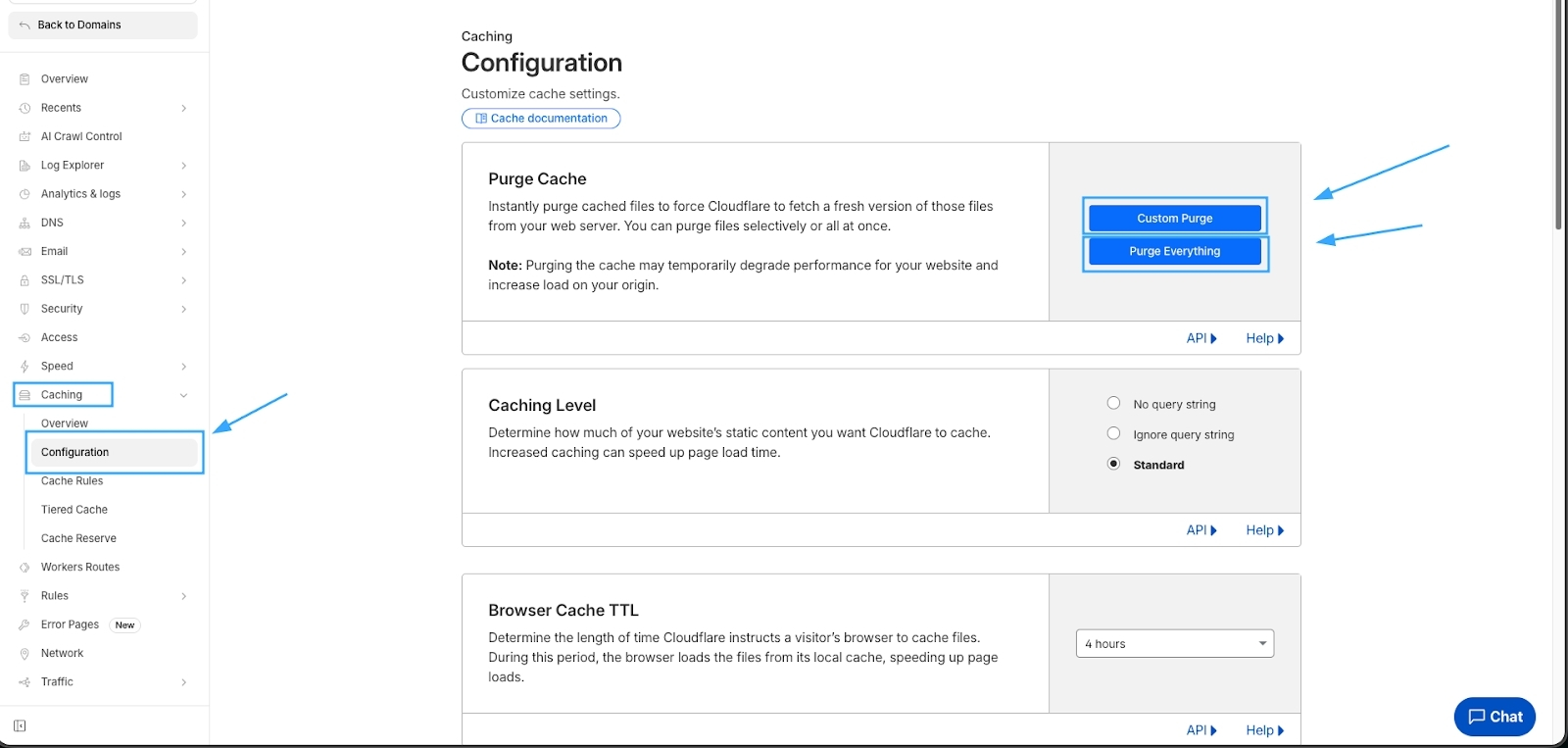Click the Purge Cache heading text

pyautogui.click(x=537, y=179)
